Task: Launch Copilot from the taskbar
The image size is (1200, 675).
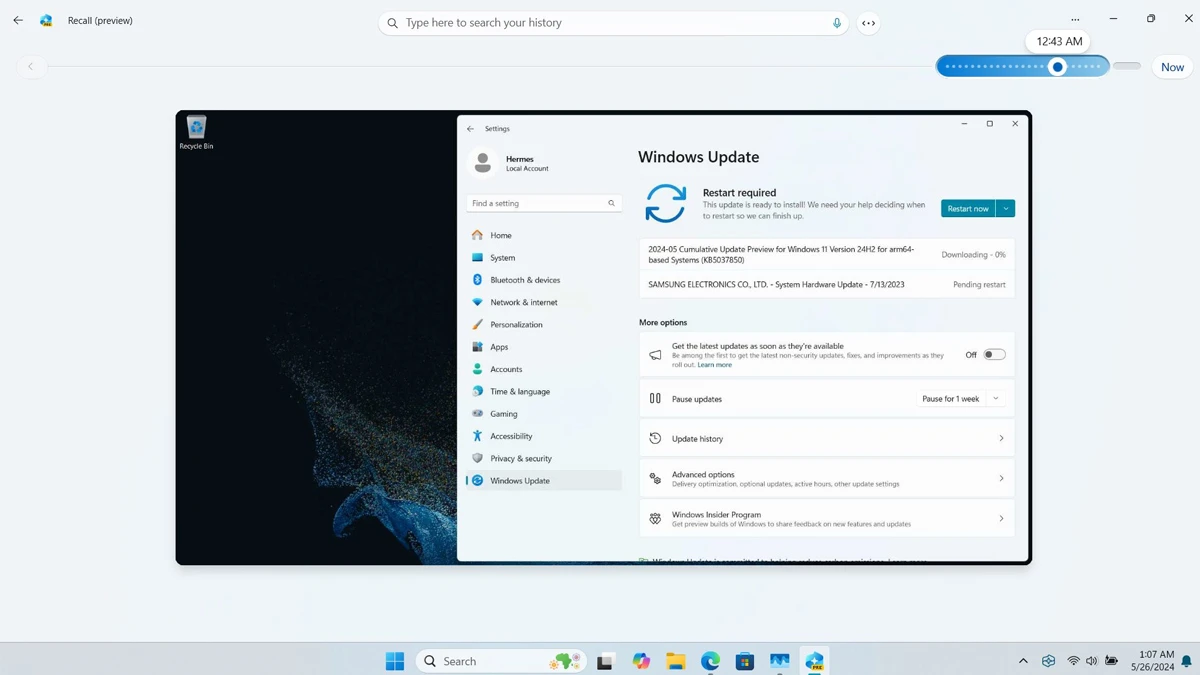Action: (641, 661)
